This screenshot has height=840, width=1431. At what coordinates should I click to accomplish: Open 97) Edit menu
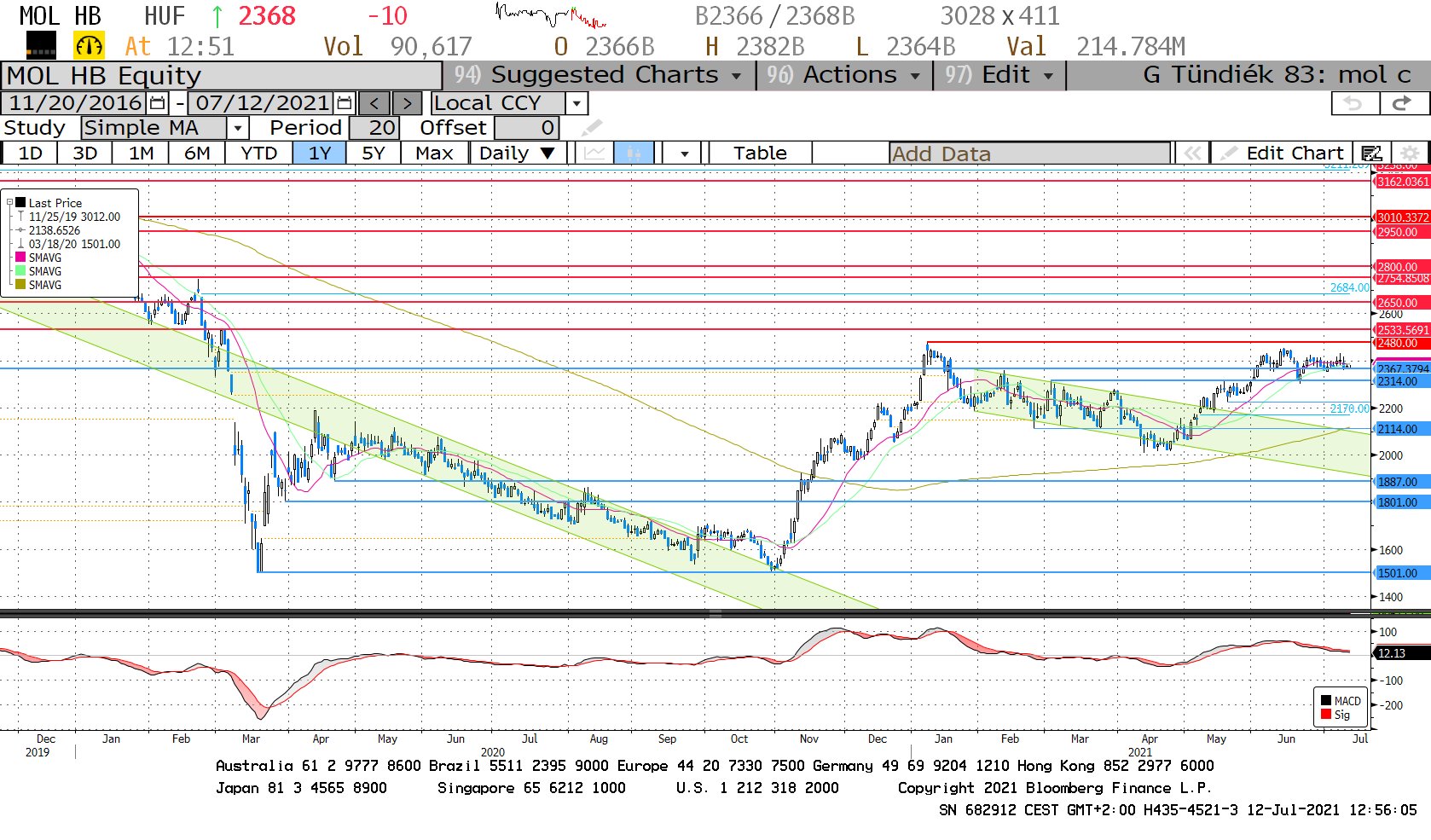point(999,75)
